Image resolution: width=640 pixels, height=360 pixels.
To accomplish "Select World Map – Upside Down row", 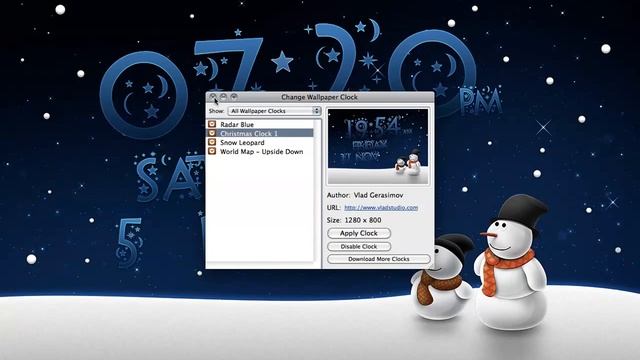I will coord(260,151).
